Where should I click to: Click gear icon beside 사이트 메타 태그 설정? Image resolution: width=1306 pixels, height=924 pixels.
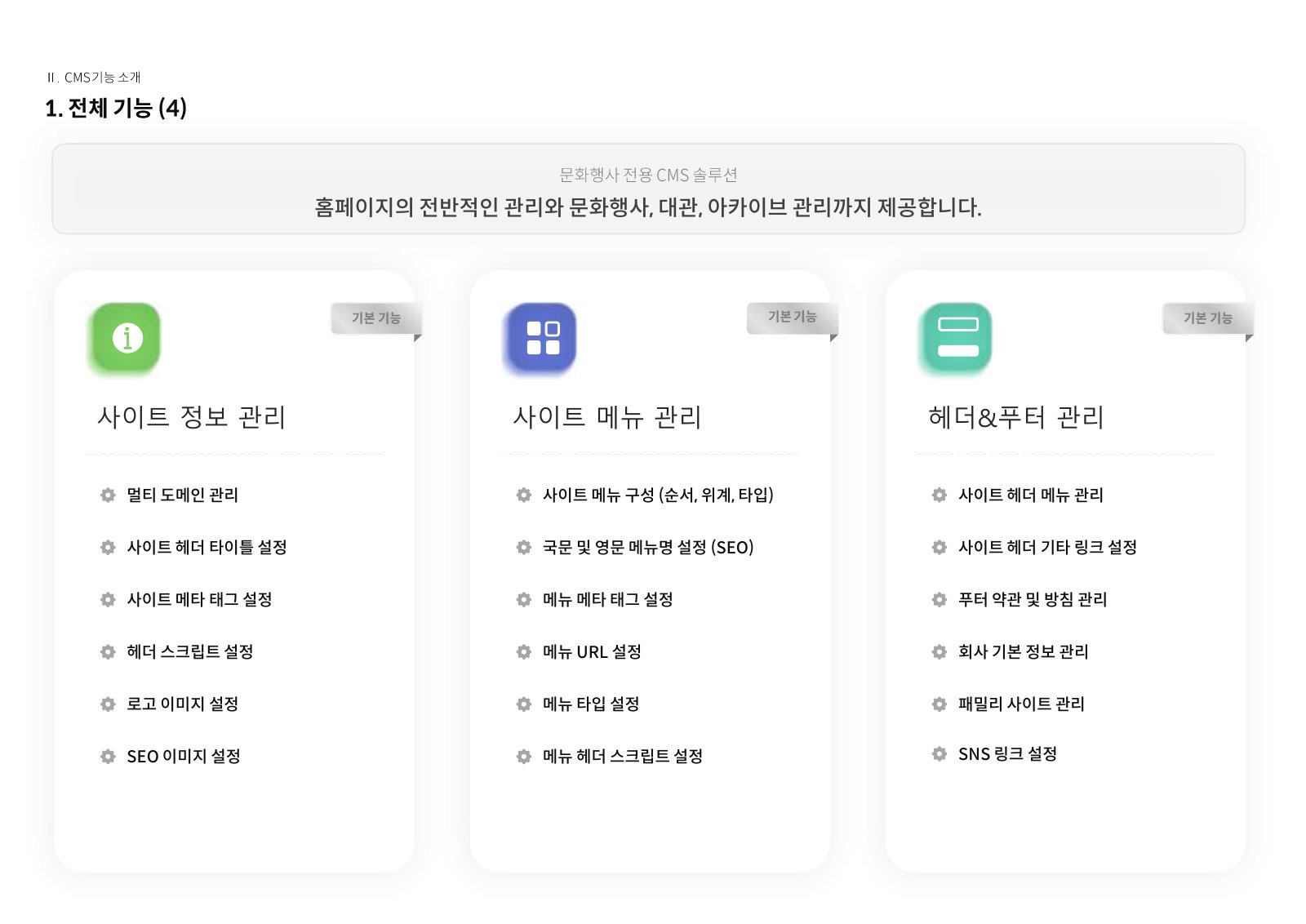tap(108, 599)
